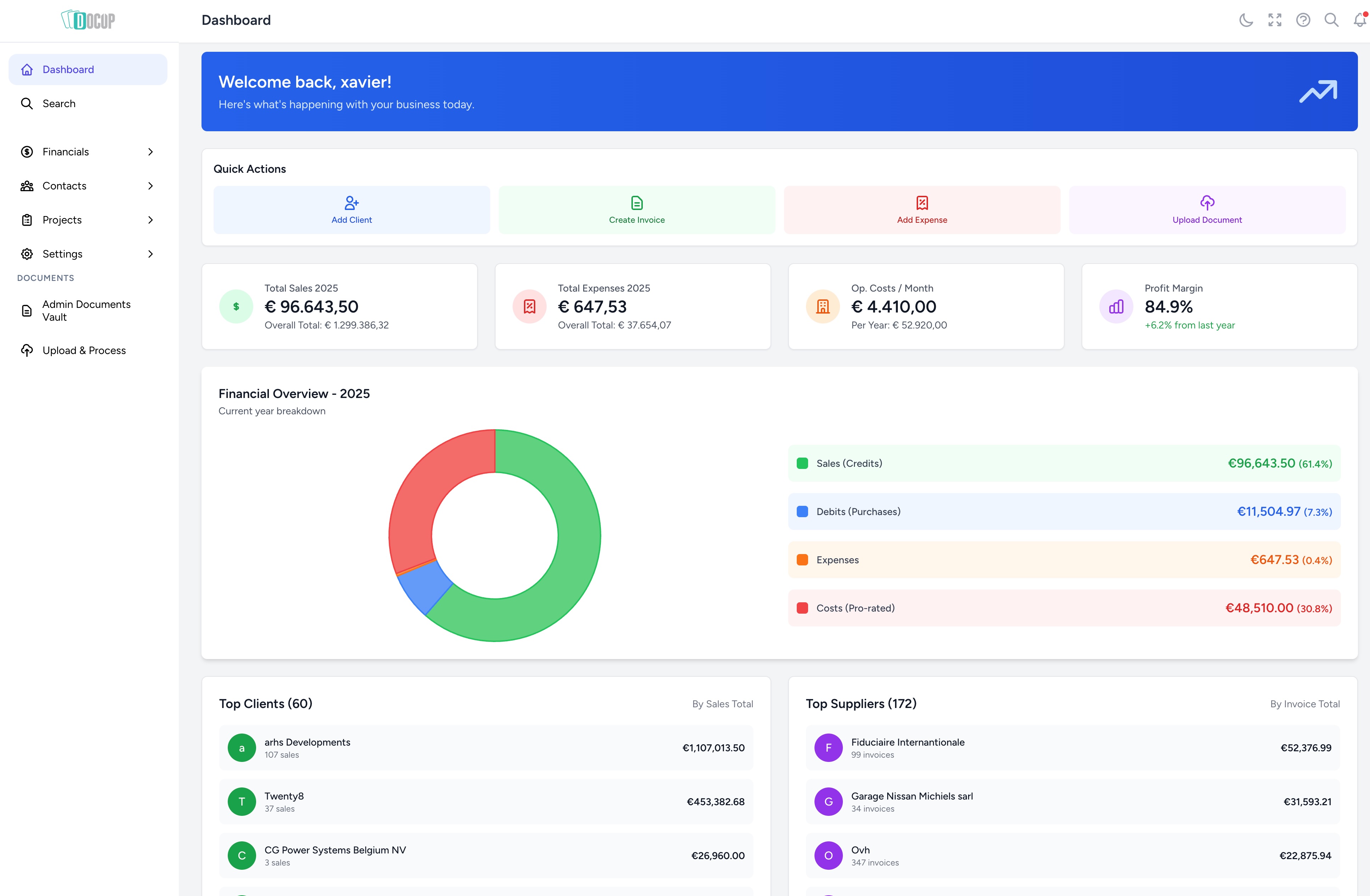Select the Twenty8 client entry
The image size is (1370, 896).
[x=486, y=801]
